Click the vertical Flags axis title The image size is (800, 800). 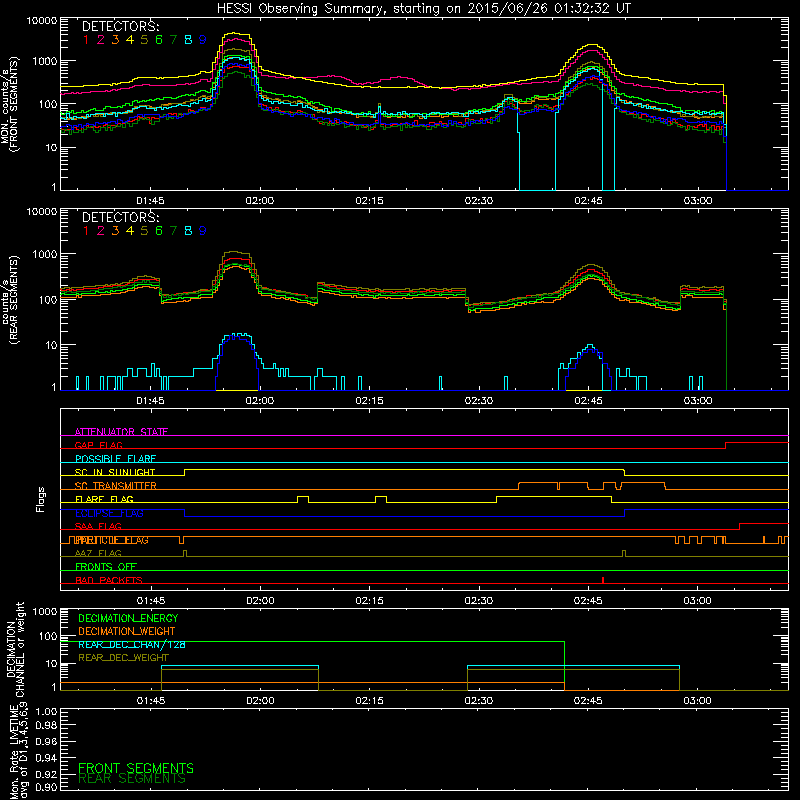click(41, 499)
